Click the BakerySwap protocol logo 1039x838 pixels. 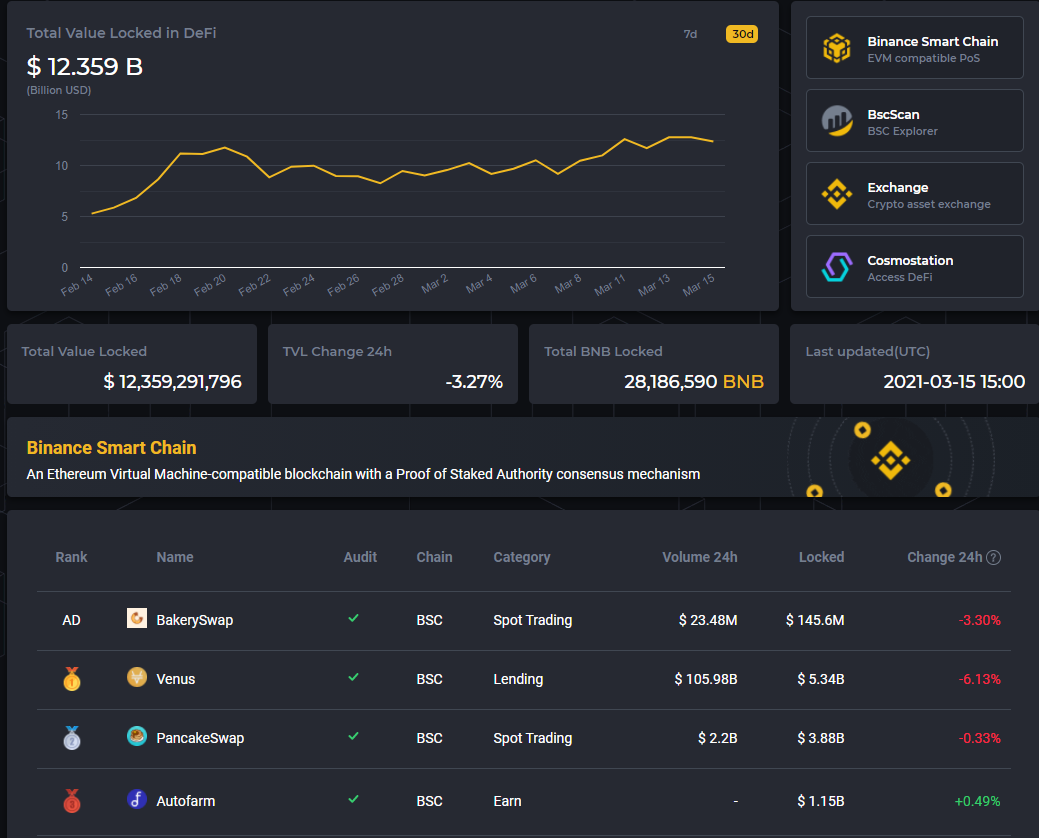pyautogui.click(x=136, y=618)
